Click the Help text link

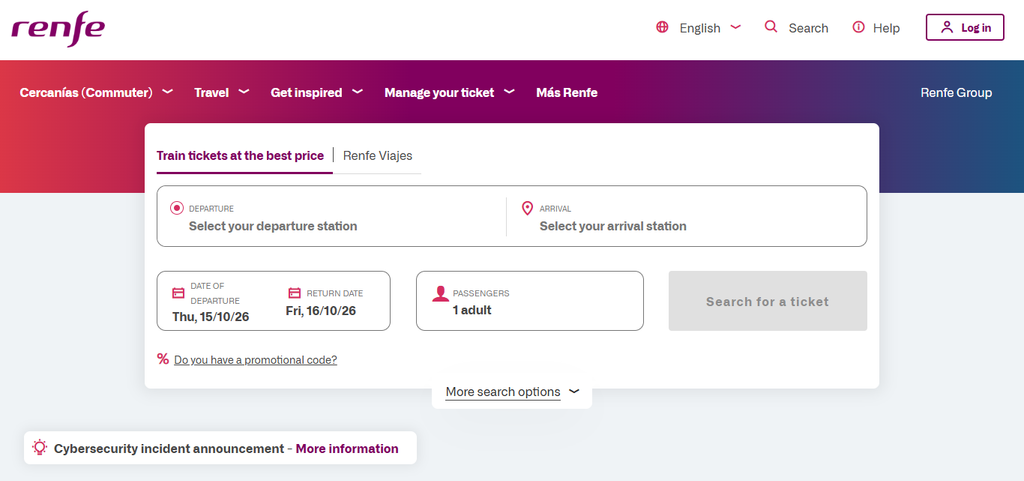tap(886, 28)
